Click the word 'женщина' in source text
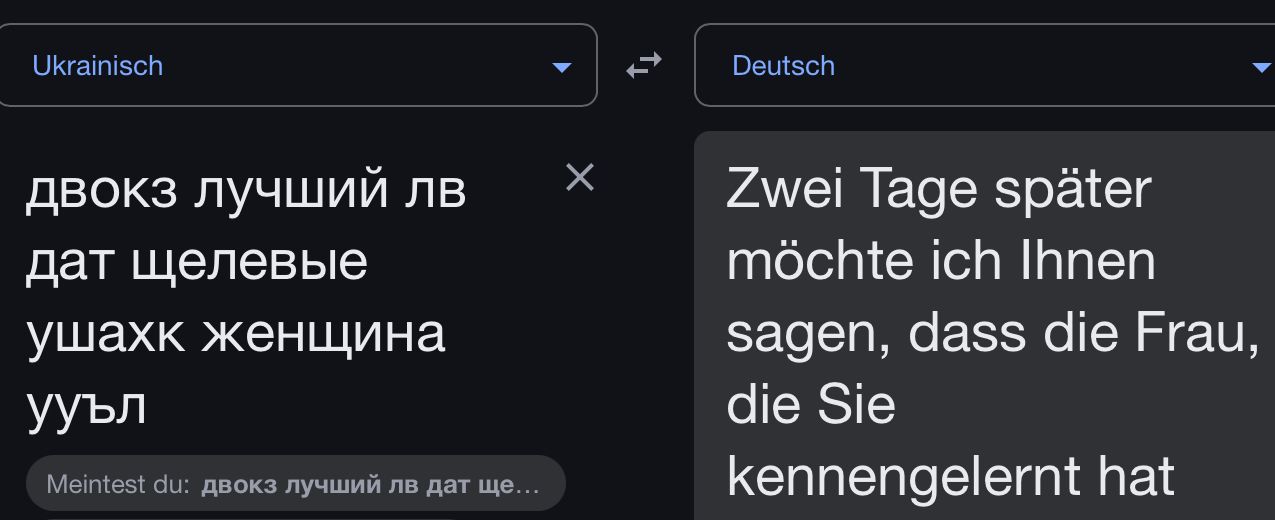The image size is (1275, 520). (323, 334)
